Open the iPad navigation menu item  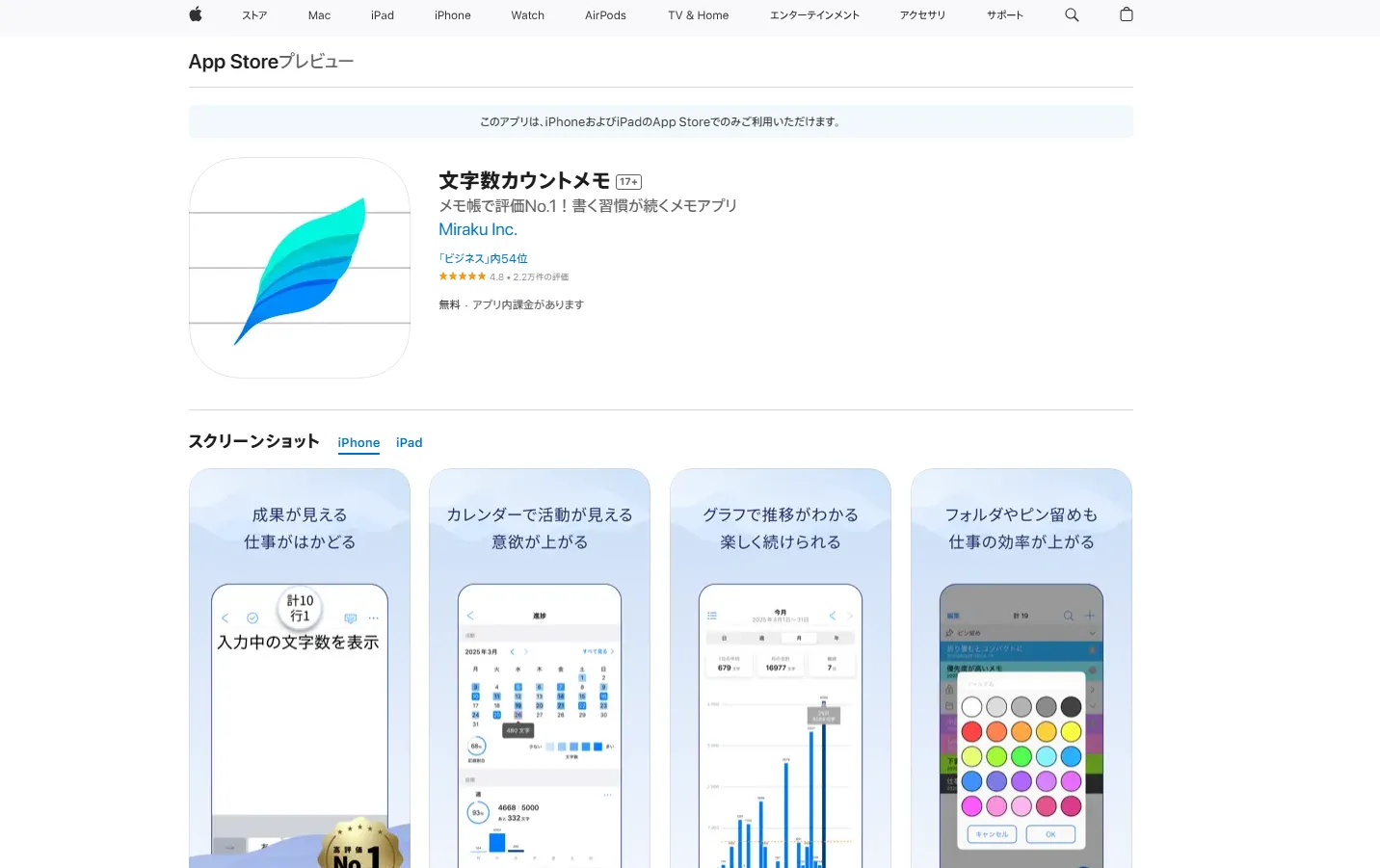pyautogui.click(x=383, y=15)
